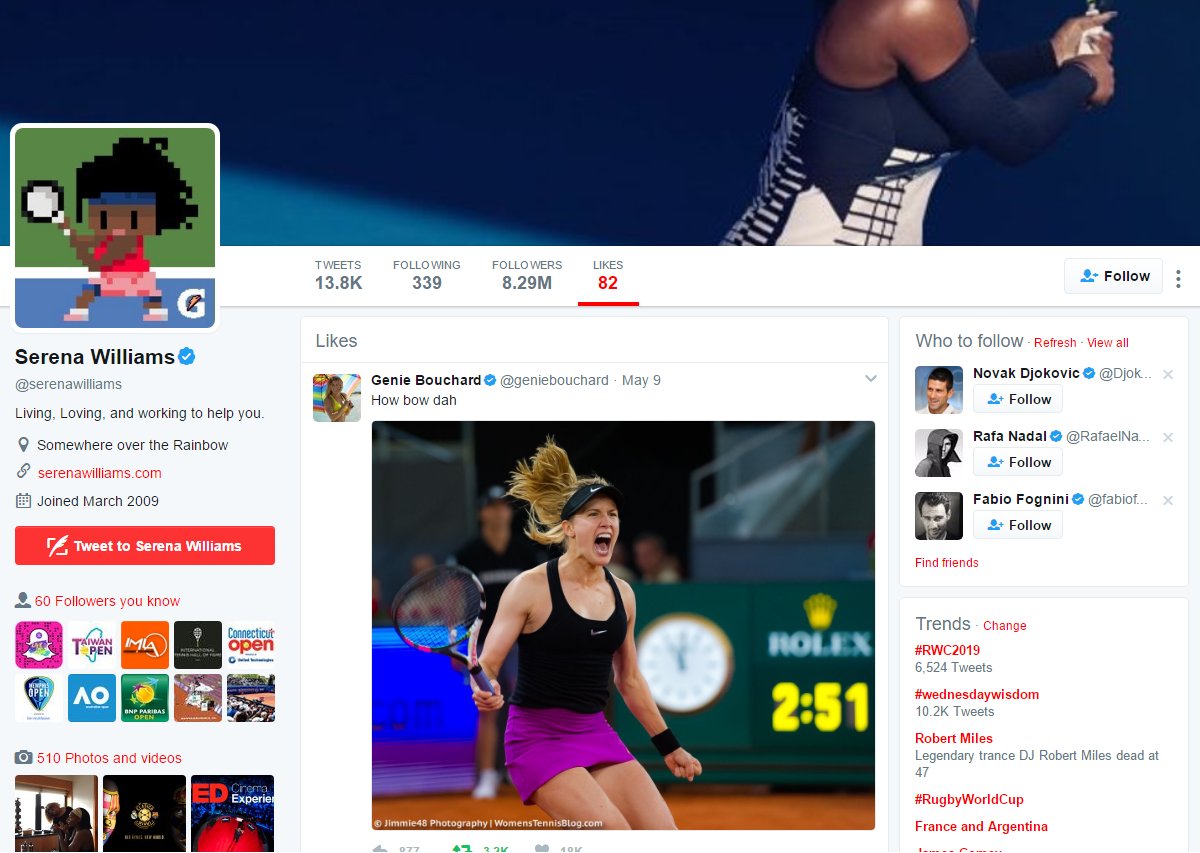
Task: Dismiss the Rafa Nadal suggestion
Action: pos(1168,437)
